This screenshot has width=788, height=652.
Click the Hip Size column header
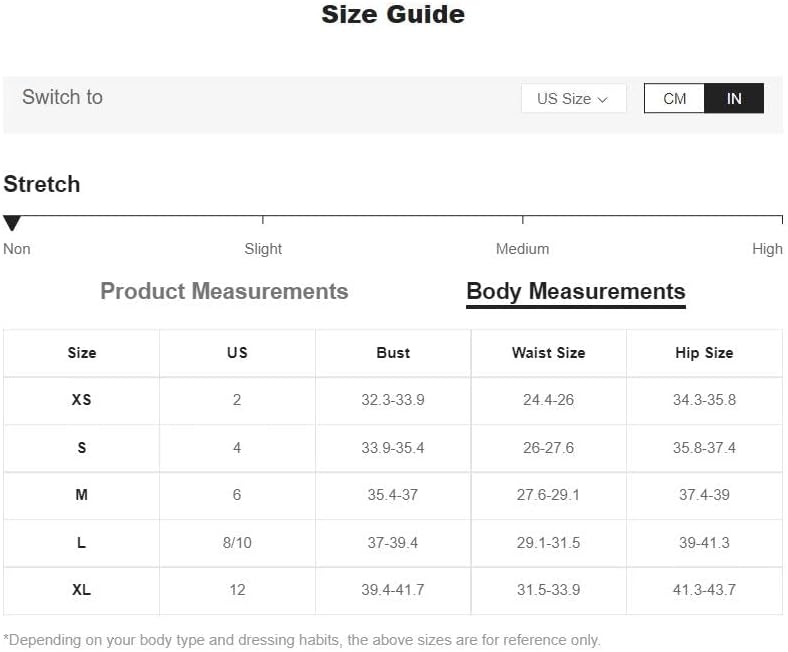[704, 353]
